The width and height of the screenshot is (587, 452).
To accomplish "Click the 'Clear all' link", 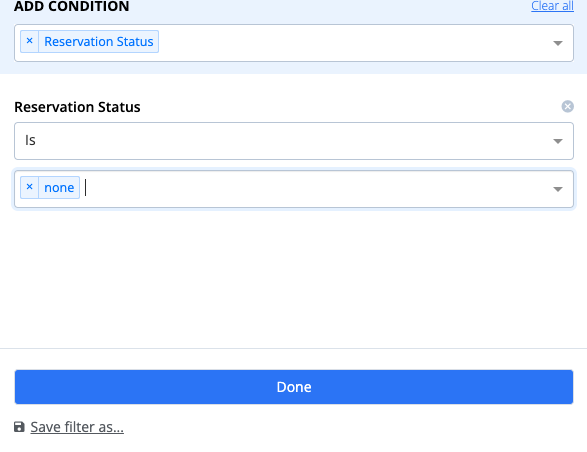I will (x=552, y=6).
